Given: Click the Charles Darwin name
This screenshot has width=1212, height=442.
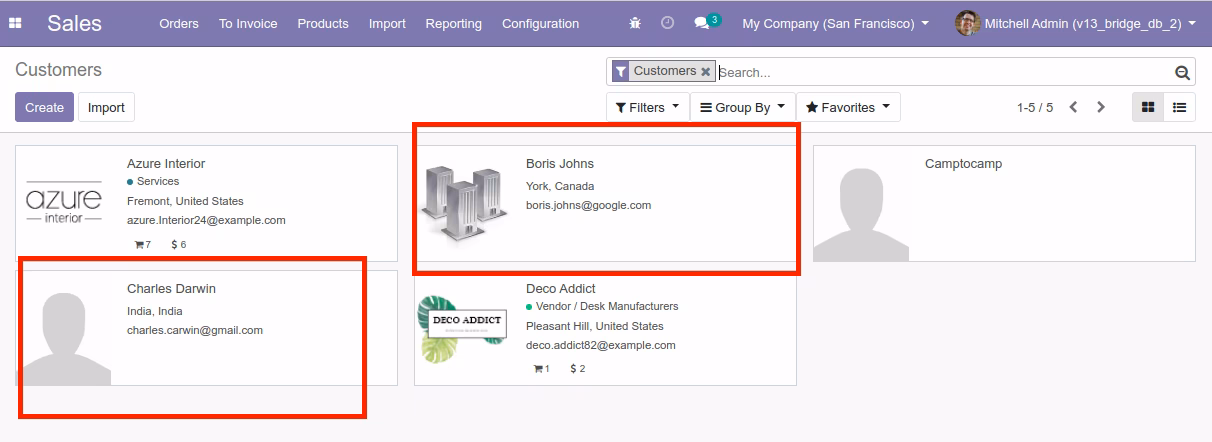Looking at the screenshot, I should (171, 288).
